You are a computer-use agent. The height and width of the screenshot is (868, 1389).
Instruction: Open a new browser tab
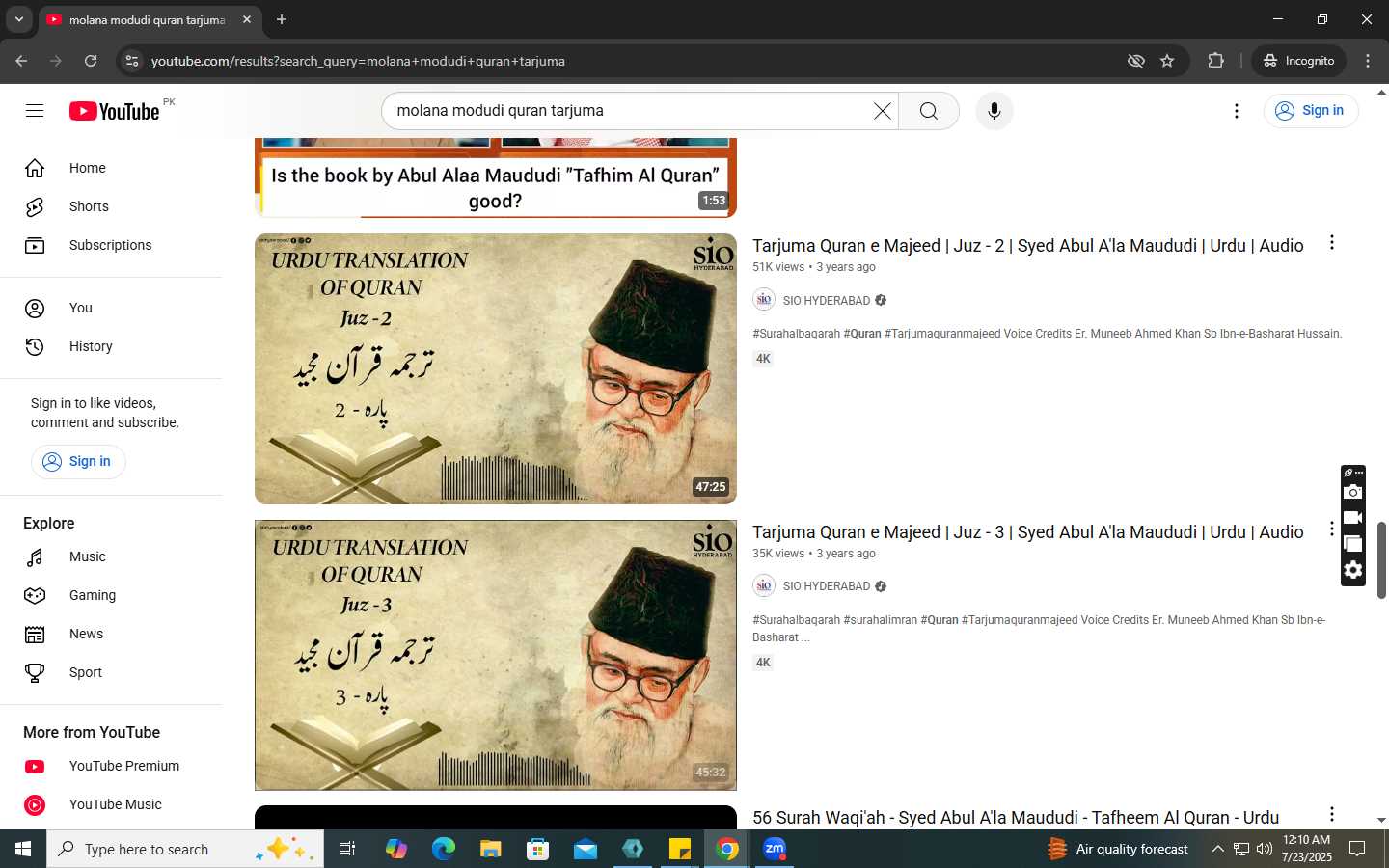282,19
